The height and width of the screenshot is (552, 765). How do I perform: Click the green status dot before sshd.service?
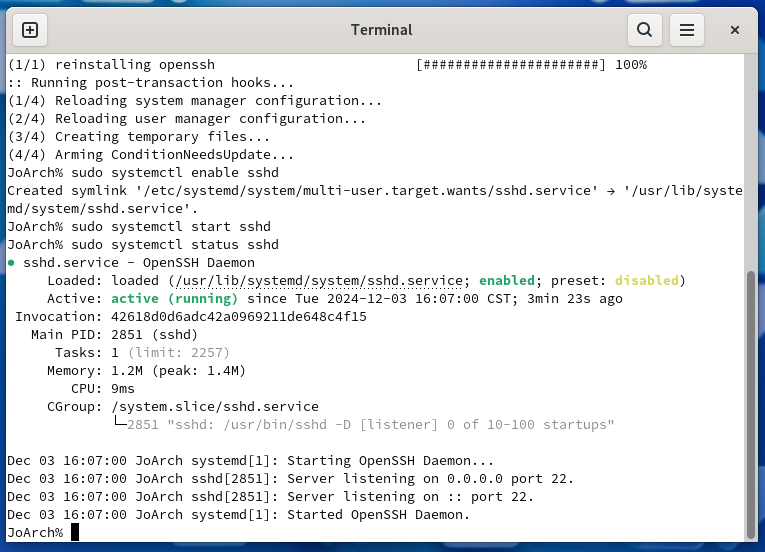(11, 263)
